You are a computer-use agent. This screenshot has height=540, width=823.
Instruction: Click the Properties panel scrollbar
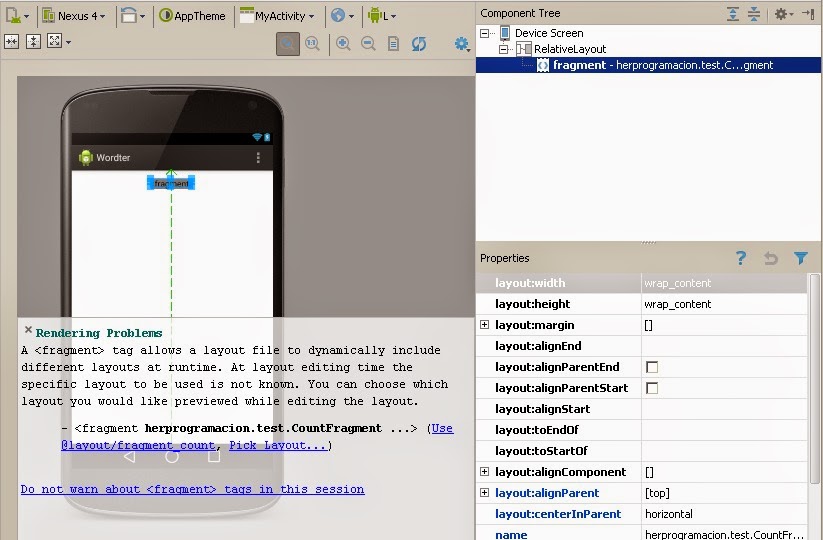[x=814, y=378]
